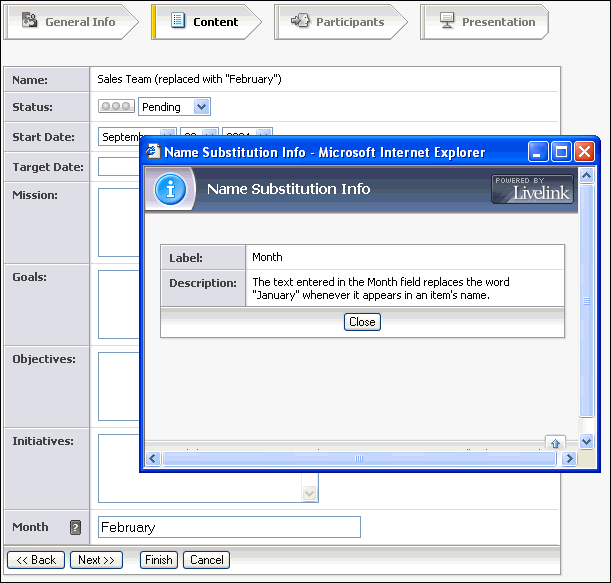This screenshot has height=583, width=611.
Task: Click the Finish button
Action: click(x=158, y=560)
